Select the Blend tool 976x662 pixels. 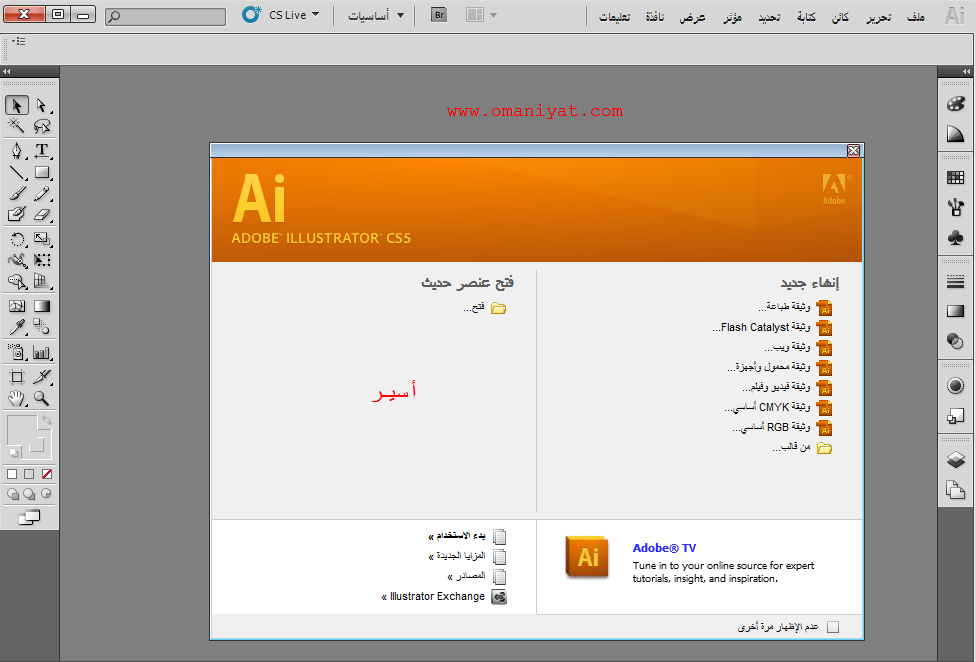tap(42, 327)
